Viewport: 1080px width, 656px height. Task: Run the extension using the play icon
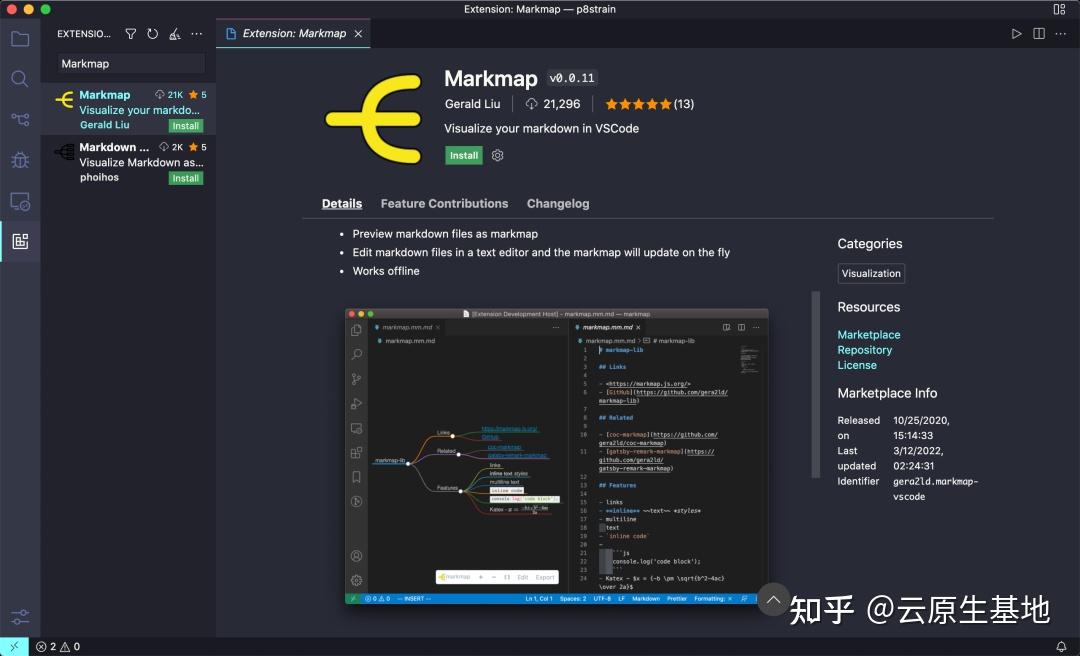(1017, 33)
